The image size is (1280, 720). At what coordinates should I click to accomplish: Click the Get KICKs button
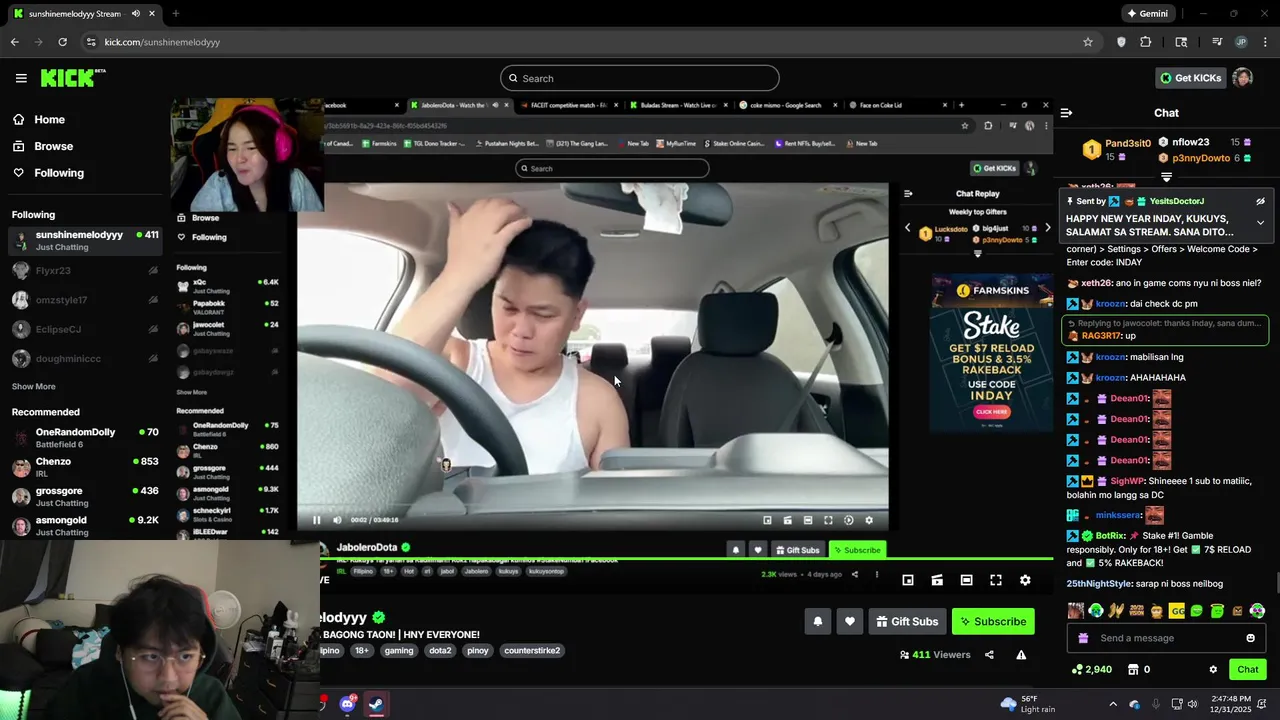point(1190,78)
